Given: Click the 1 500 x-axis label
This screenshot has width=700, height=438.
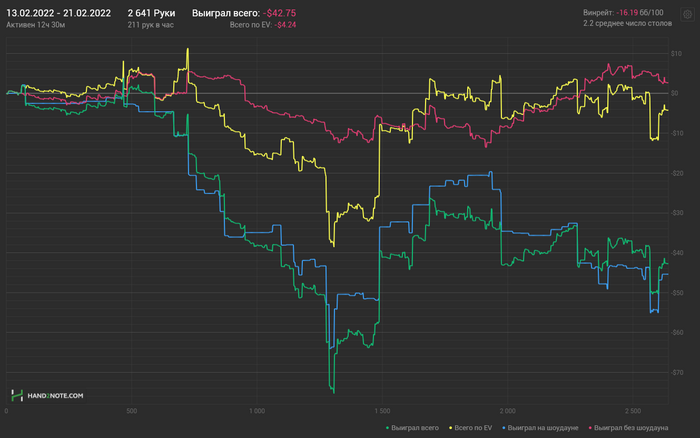Looking at the screenshot, I should pyautogui.click(x=382, y=411).
